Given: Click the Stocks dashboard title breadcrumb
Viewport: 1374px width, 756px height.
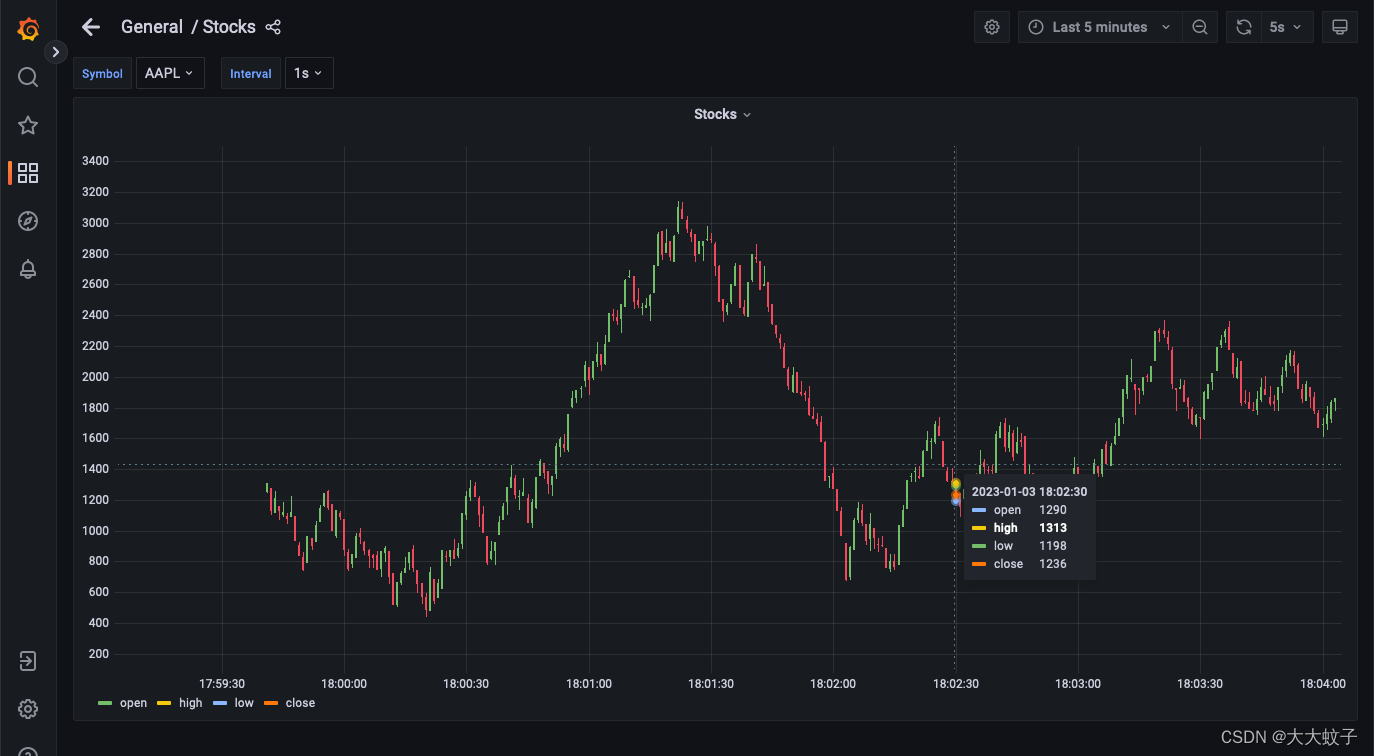Looking at the screenshot, I should tap(229, 27).
